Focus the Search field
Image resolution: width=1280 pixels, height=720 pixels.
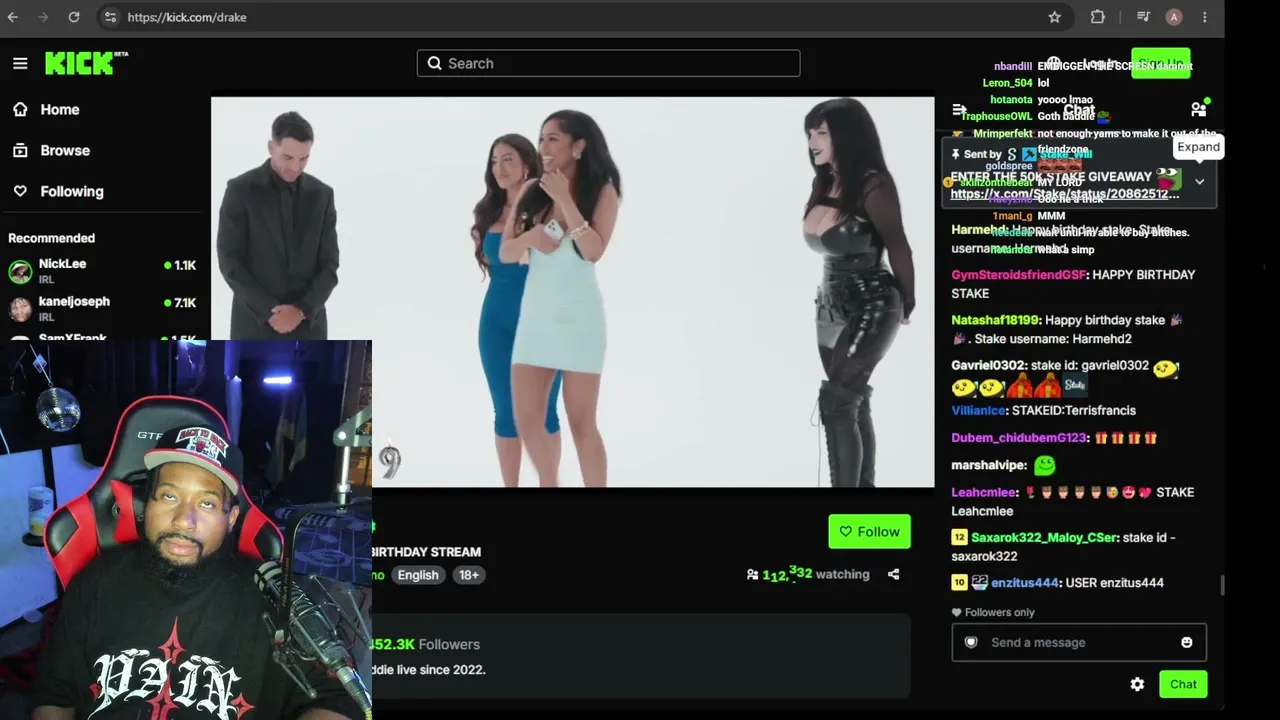[608, 63]
